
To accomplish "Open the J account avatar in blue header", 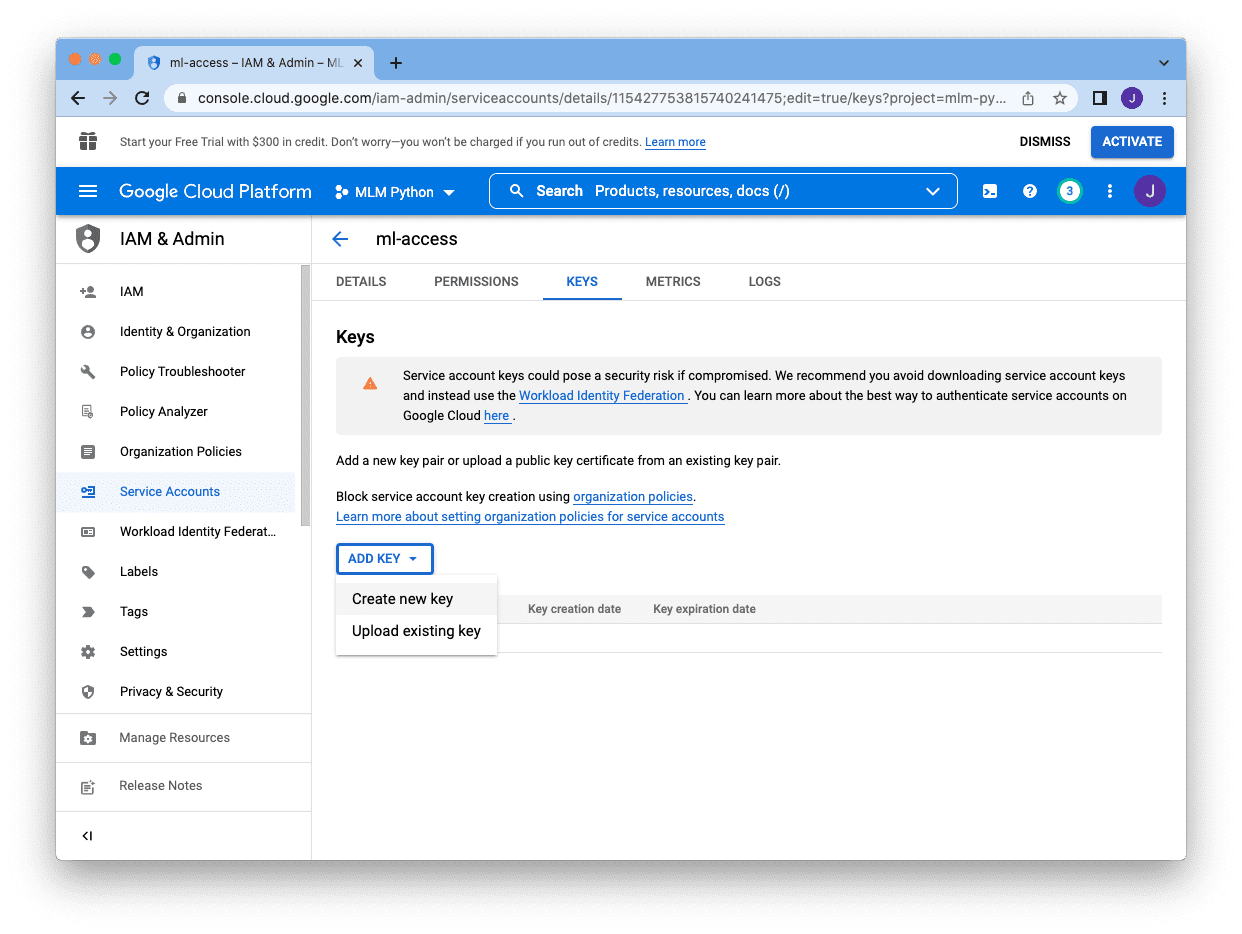I will click(1150, 191).
